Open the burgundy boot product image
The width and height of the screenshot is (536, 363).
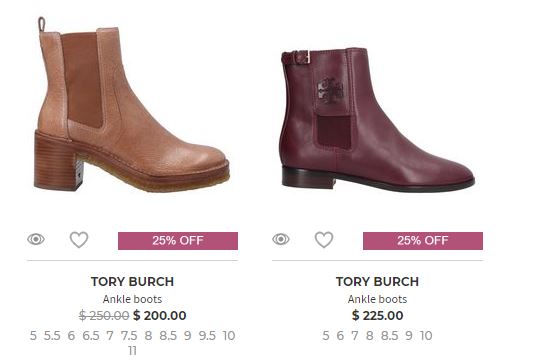[x=377, y=120]
